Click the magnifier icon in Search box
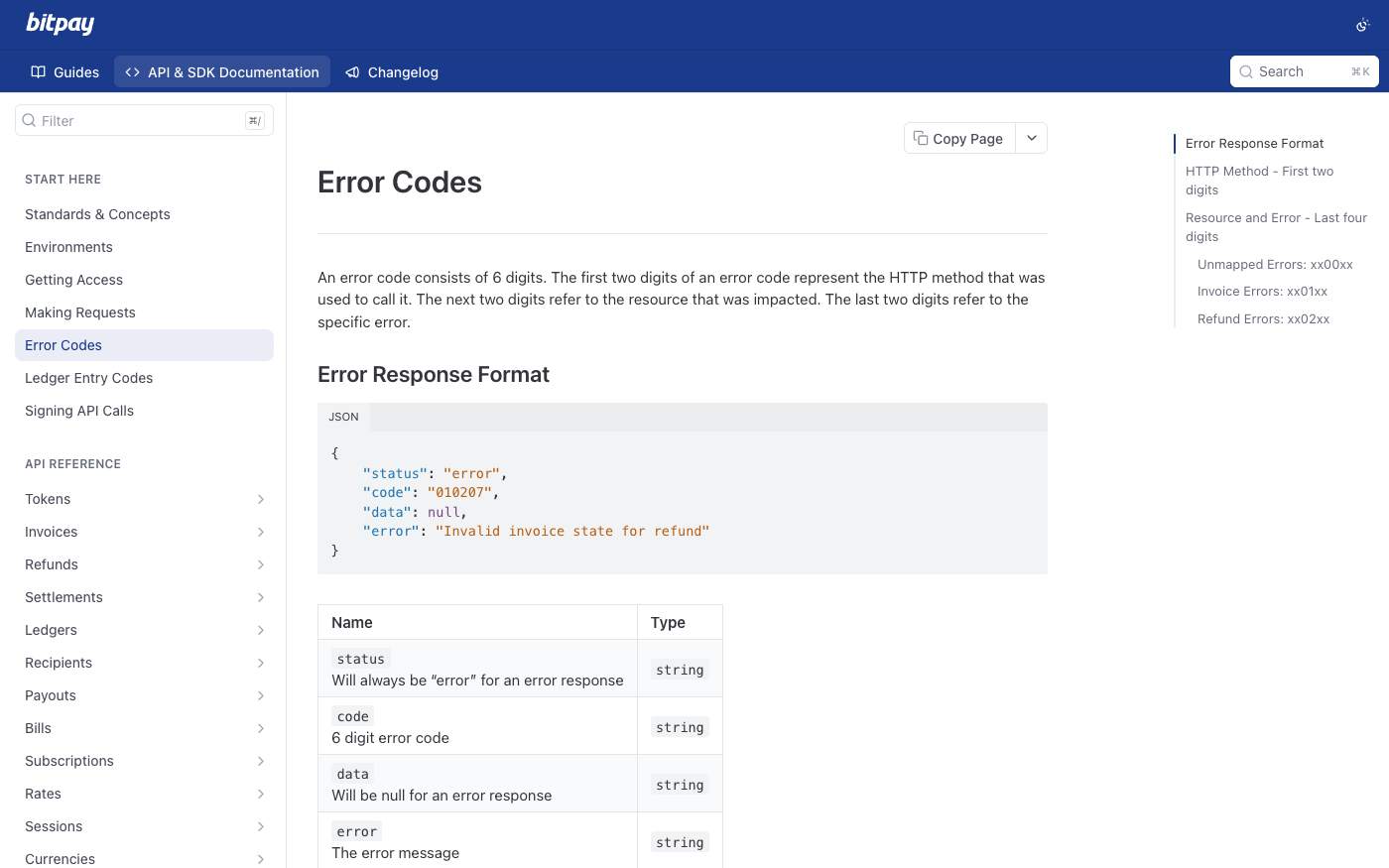1389x868 pixels. [1246, 71]
